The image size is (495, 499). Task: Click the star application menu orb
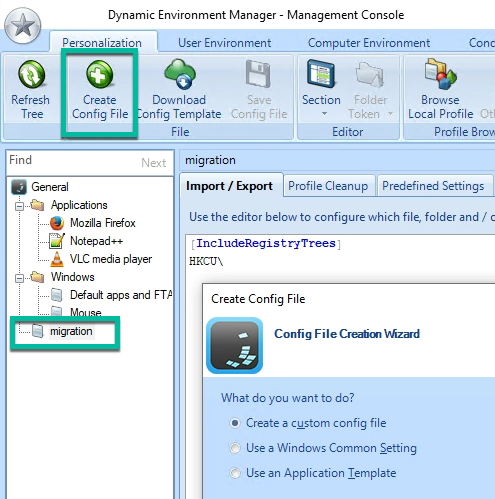[x=23, y=26]
